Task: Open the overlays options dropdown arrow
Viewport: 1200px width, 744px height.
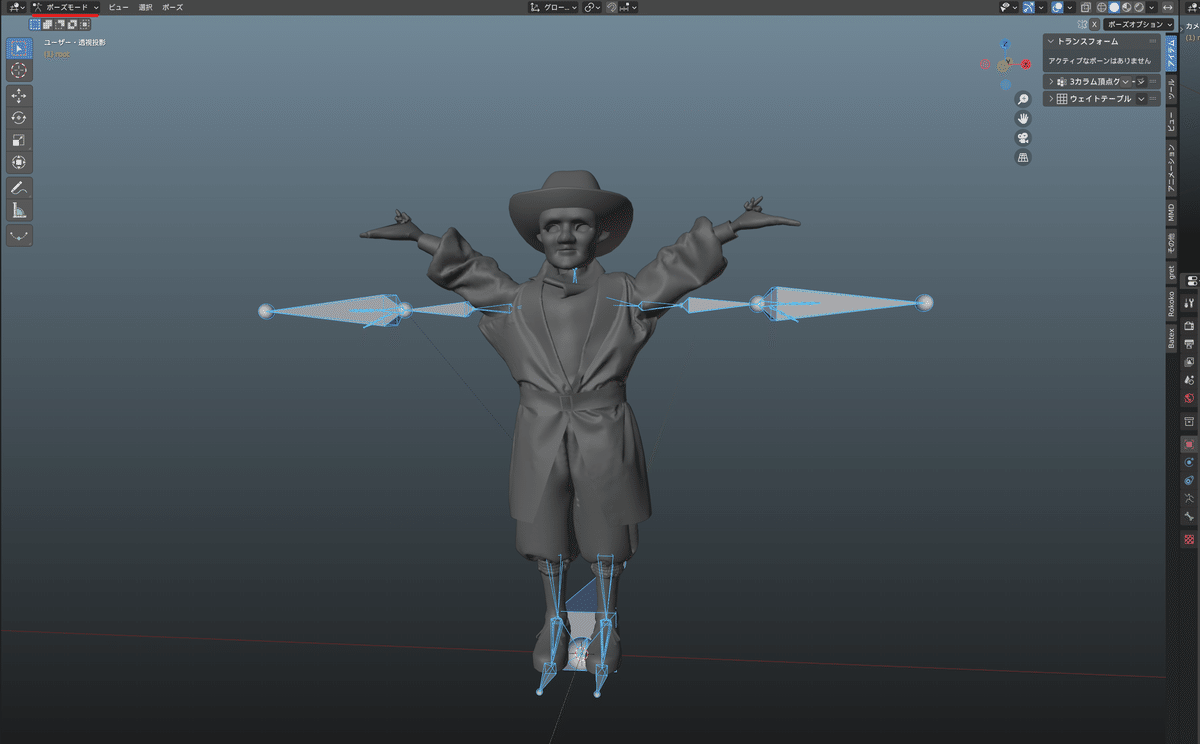Action: pyautogui.click(x=1069, y=7)
